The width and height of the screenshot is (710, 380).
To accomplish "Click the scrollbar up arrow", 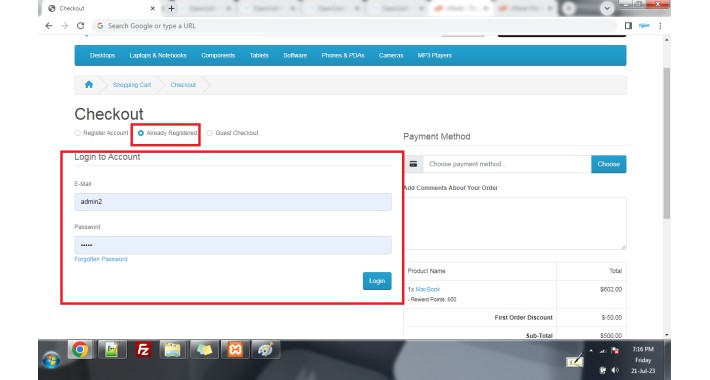I will (x=667, y=40).
